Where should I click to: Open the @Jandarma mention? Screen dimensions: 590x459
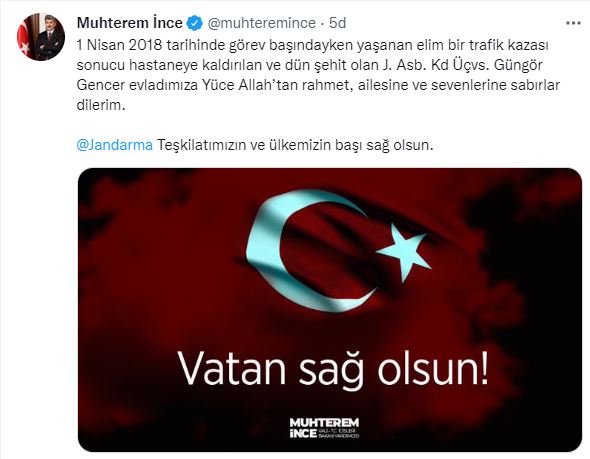[x=115, y=145]
